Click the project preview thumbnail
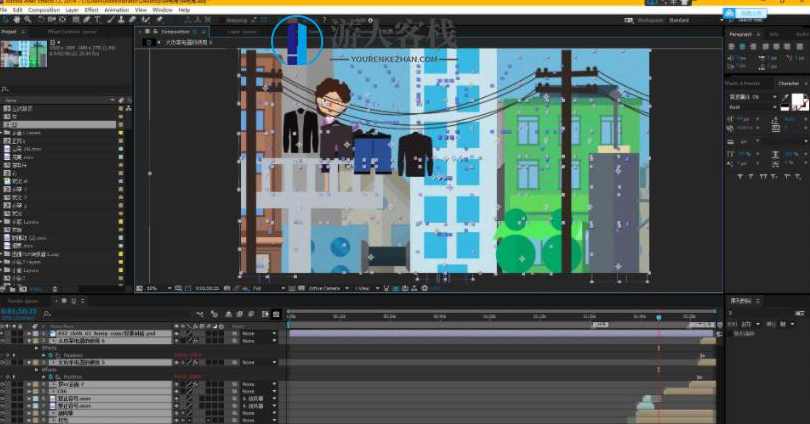This screenshot has width=810, height=424. [22, 53]
